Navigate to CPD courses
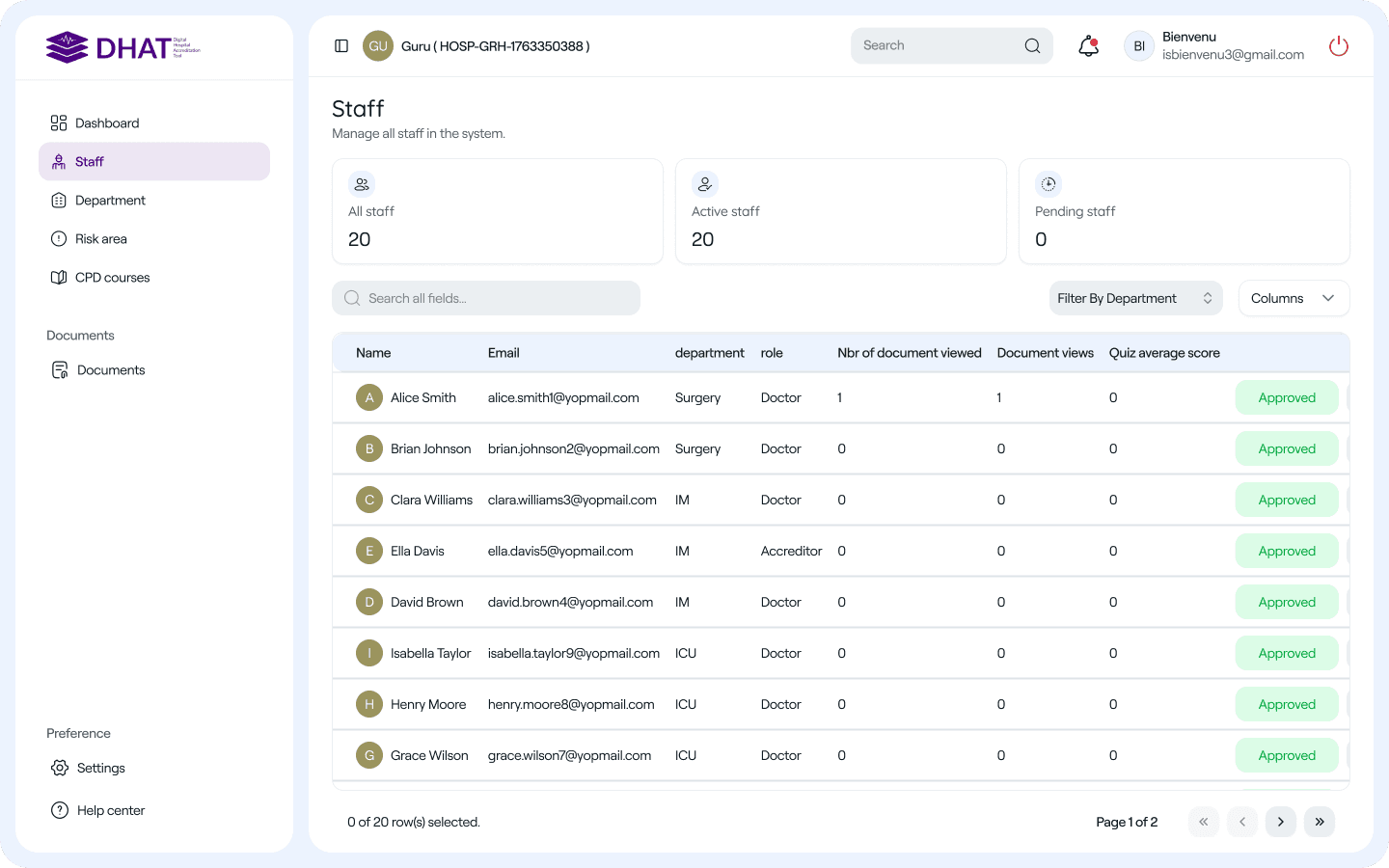Viewport: 1389px width, 868px height. pos(112,278)
